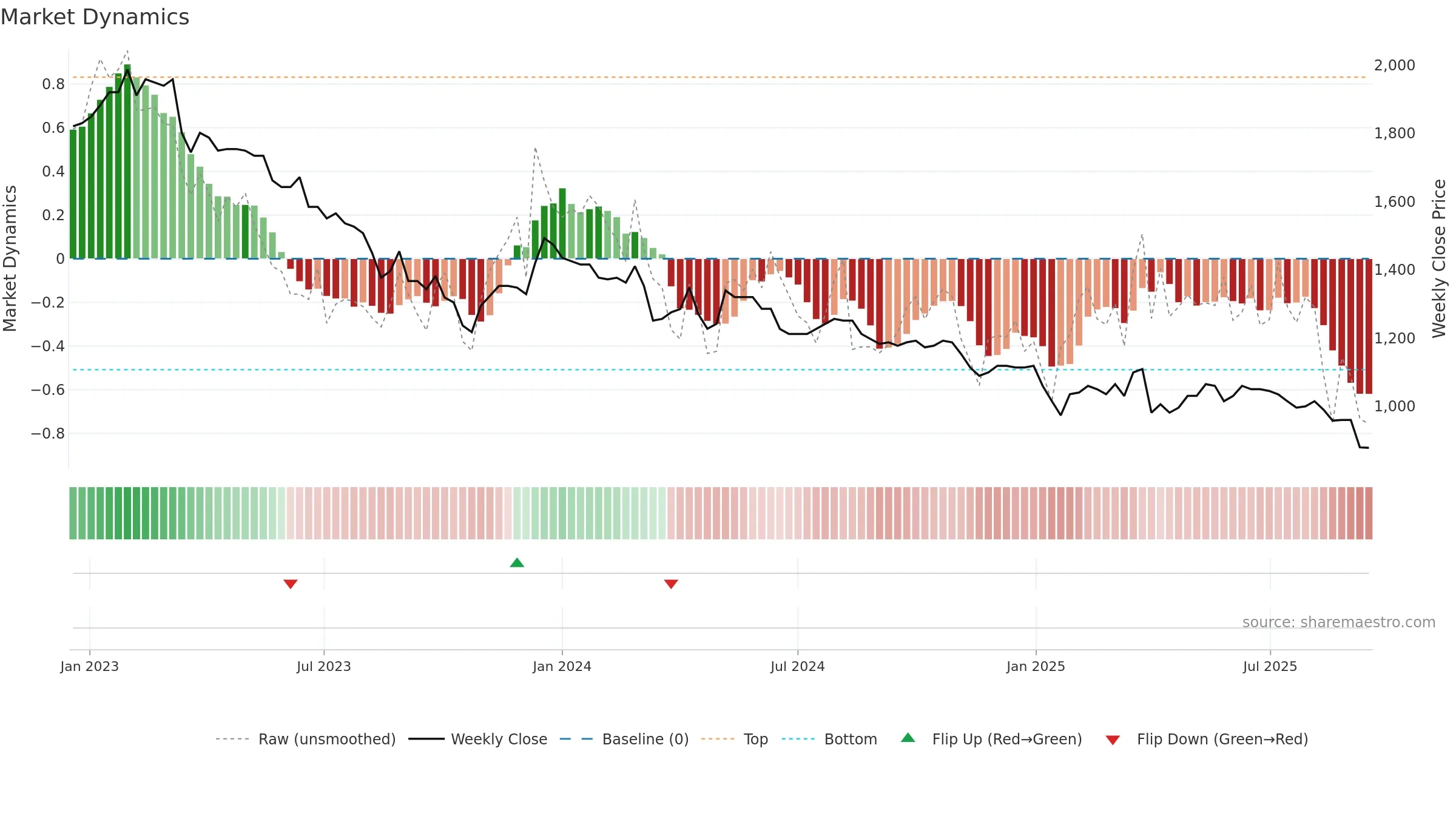The image size is (1456, 819).
Task: Click the last dark red bar at chart end
Action: [1369, 326]
